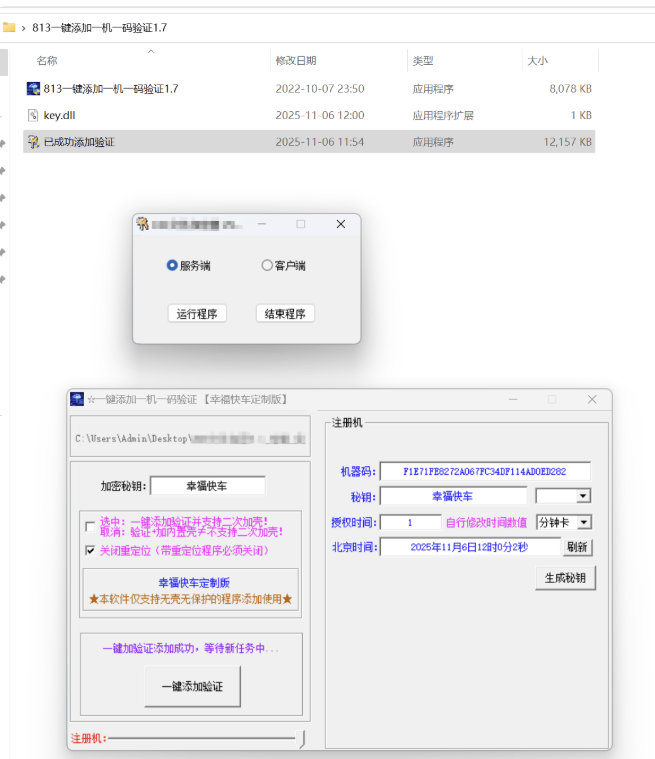The height and width of the screenshot is (759, 655).
Task: Click the 一键添加一机一码验证 window title icon
Action: point(77,399)
